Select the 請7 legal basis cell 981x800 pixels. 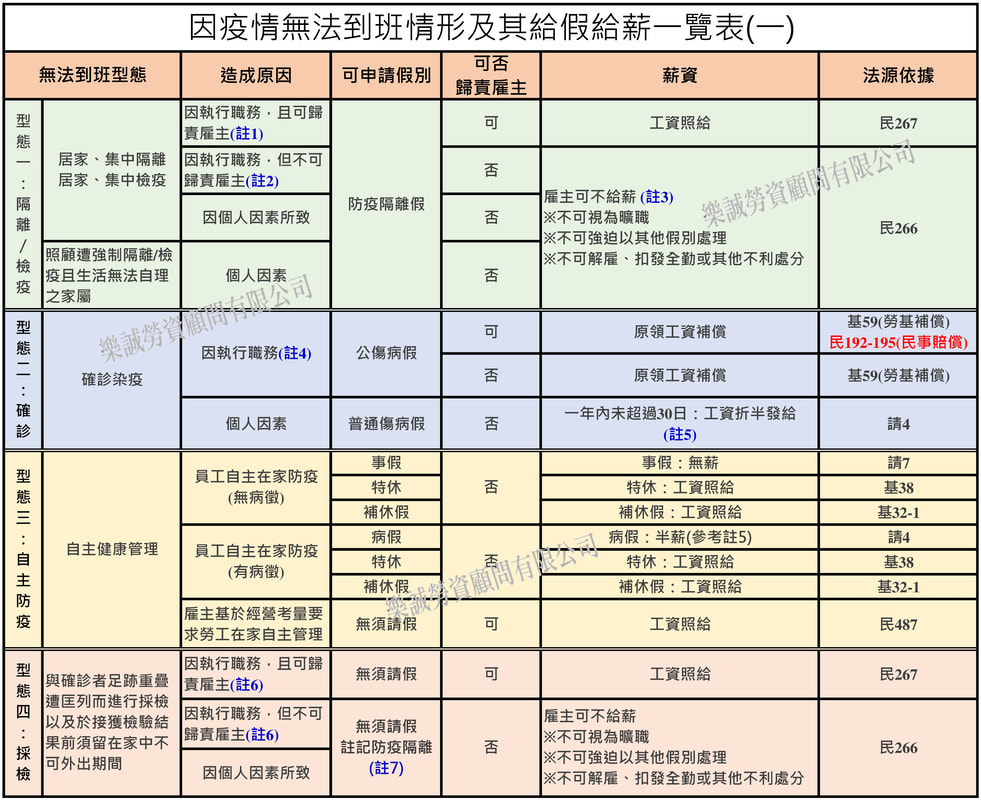[898, 463]
